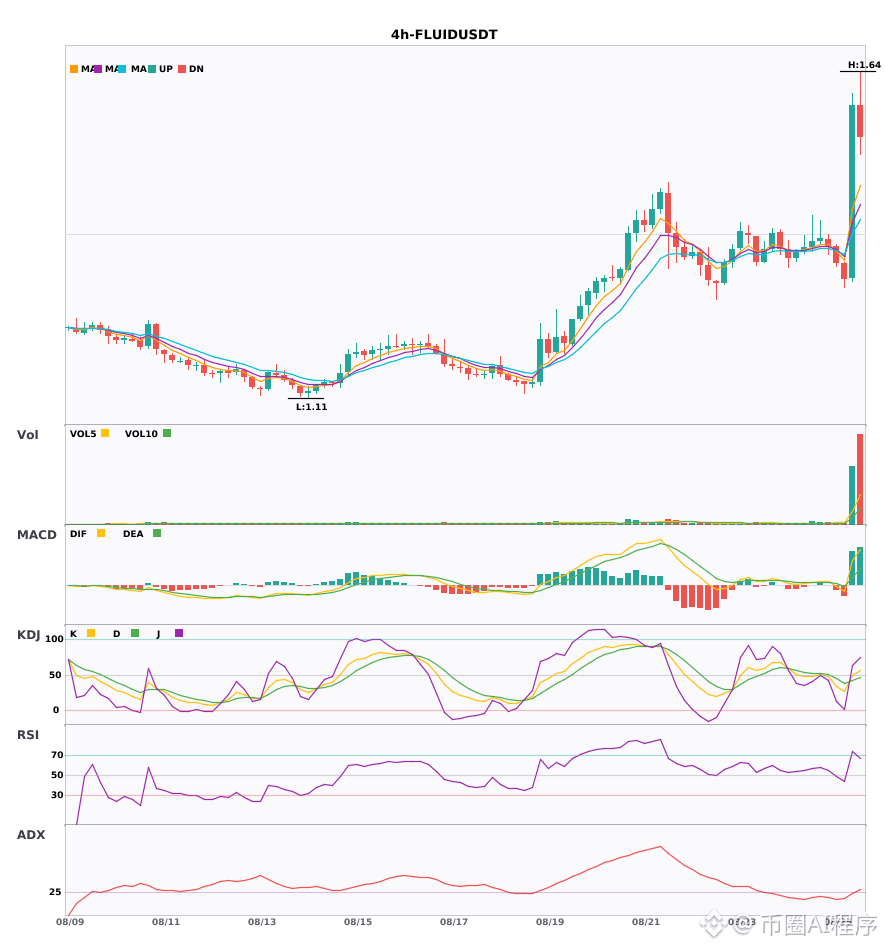
Task: Click the tall teal volume bar beside it
Action: point(852,496)
